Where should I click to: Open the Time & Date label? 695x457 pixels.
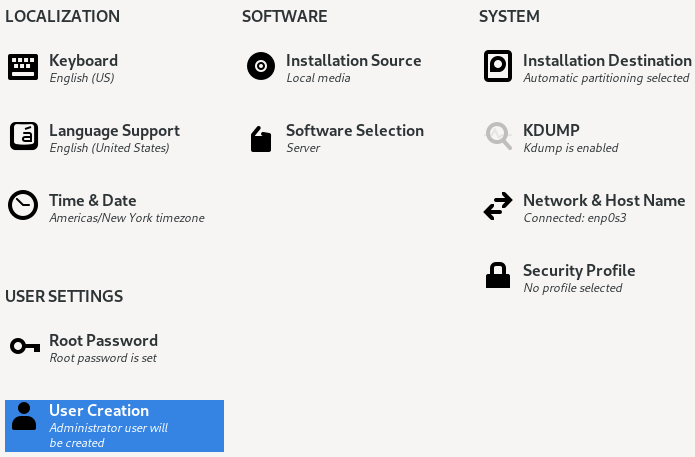(92, 200)
